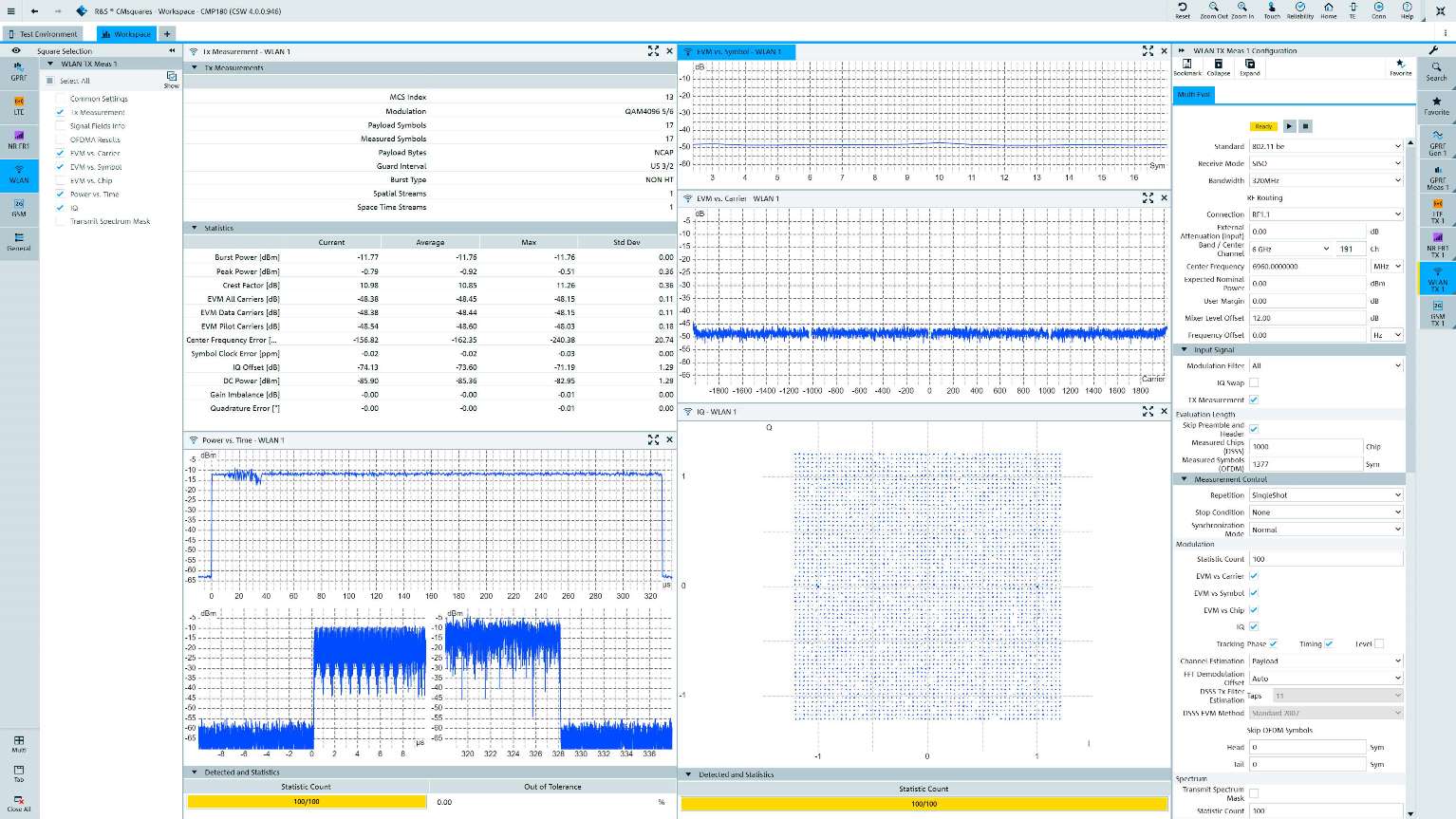
Task: Click the Show button in Square Selection
Action: point(171,79)
